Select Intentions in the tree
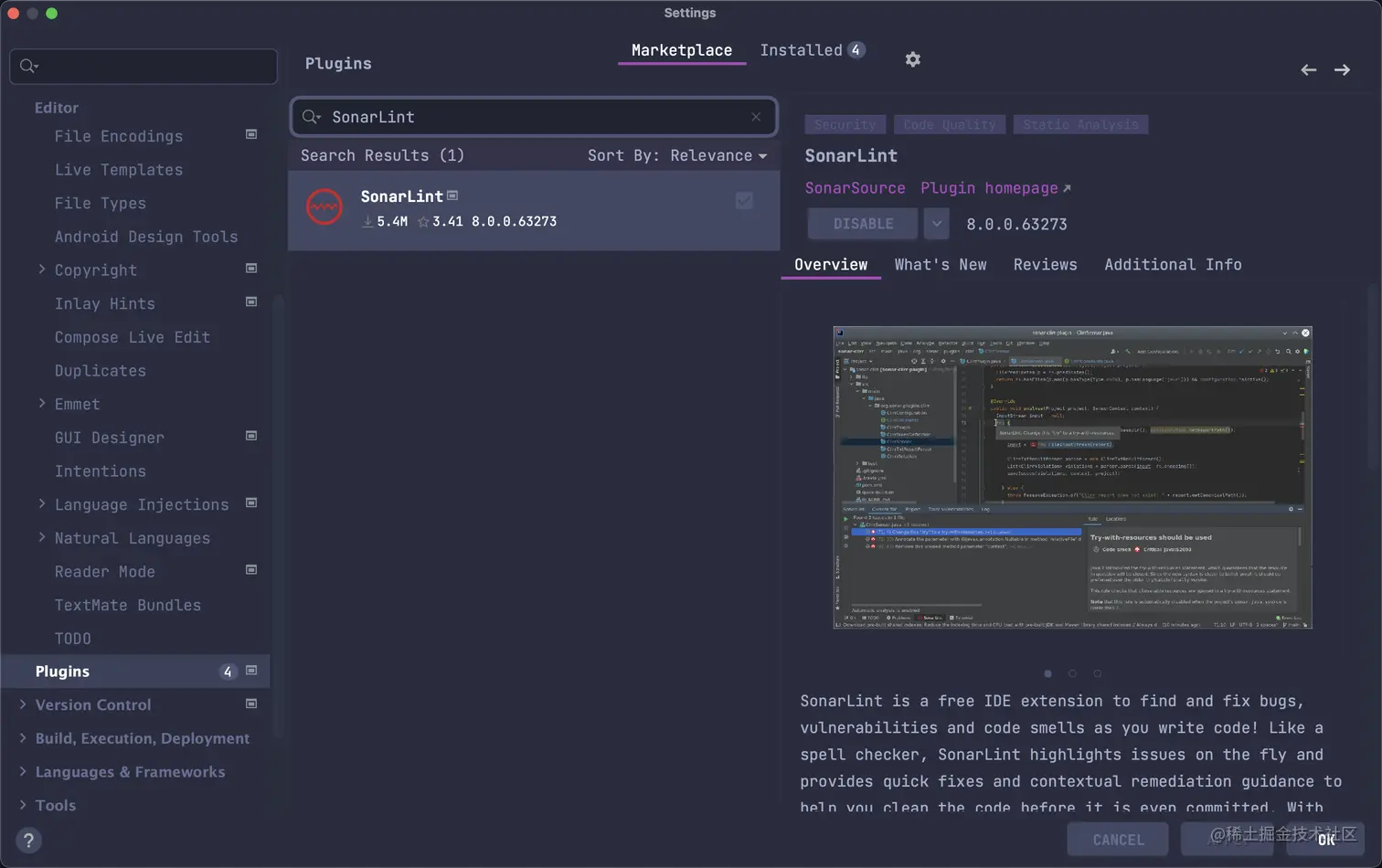 [100, 471]
